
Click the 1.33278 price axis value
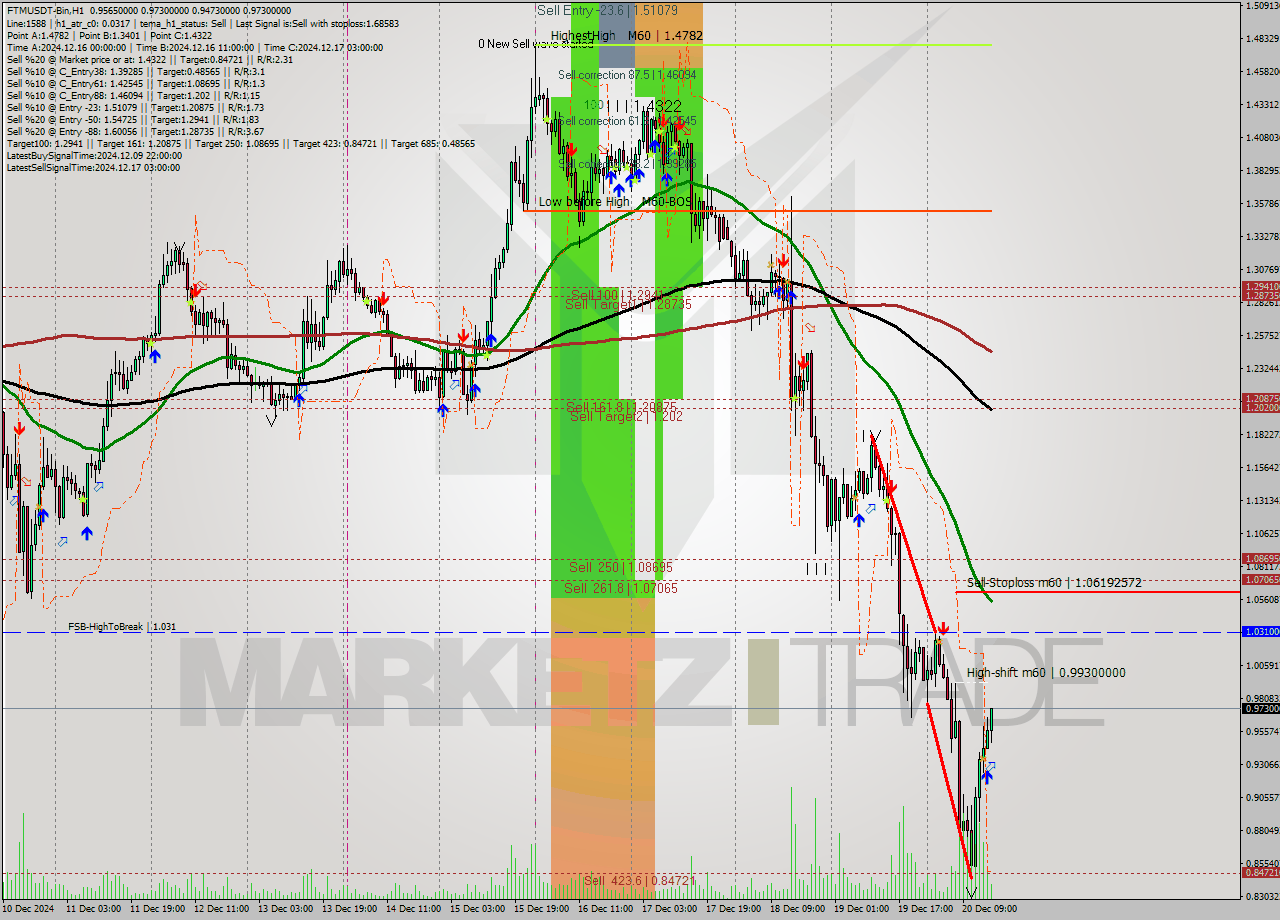(1263, 236)
